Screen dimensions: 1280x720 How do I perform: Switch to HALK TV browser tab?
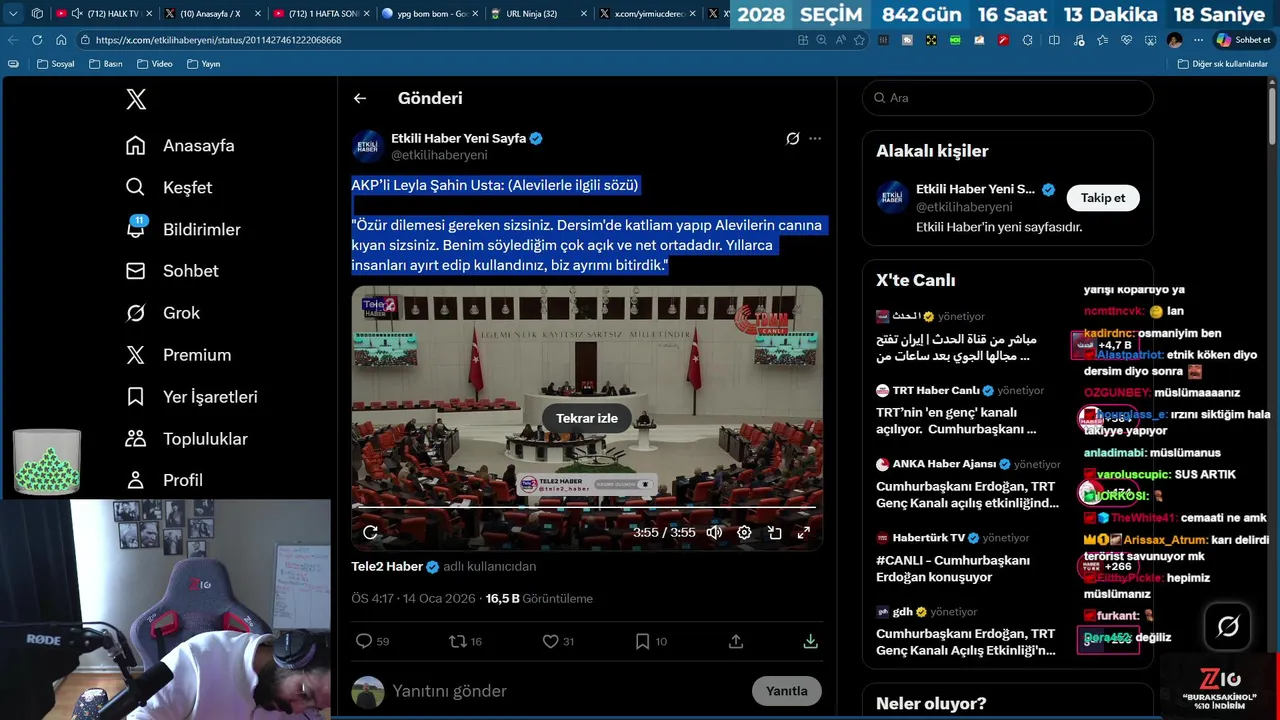[x=105, y=14]
